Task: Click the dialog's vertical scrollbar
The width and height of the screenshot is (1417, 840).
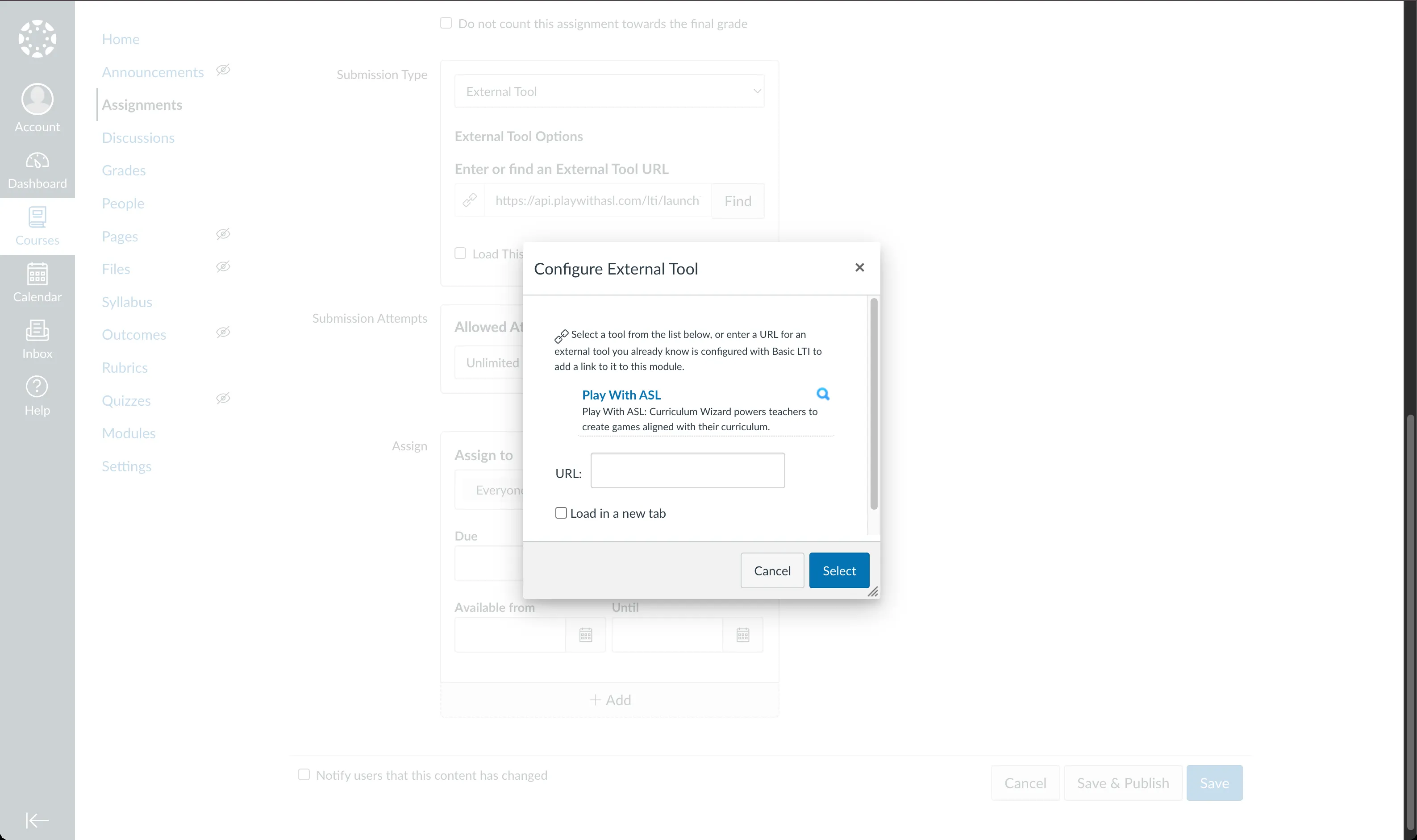Action: (x=874, y=403)
